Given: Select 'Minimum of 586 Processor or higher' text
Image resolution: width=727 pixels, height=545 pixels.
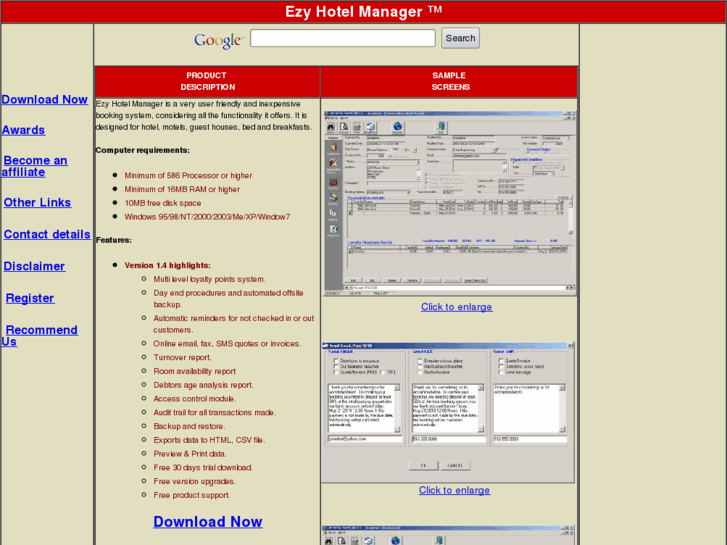Looking at the screenshot, I should 188,176.
